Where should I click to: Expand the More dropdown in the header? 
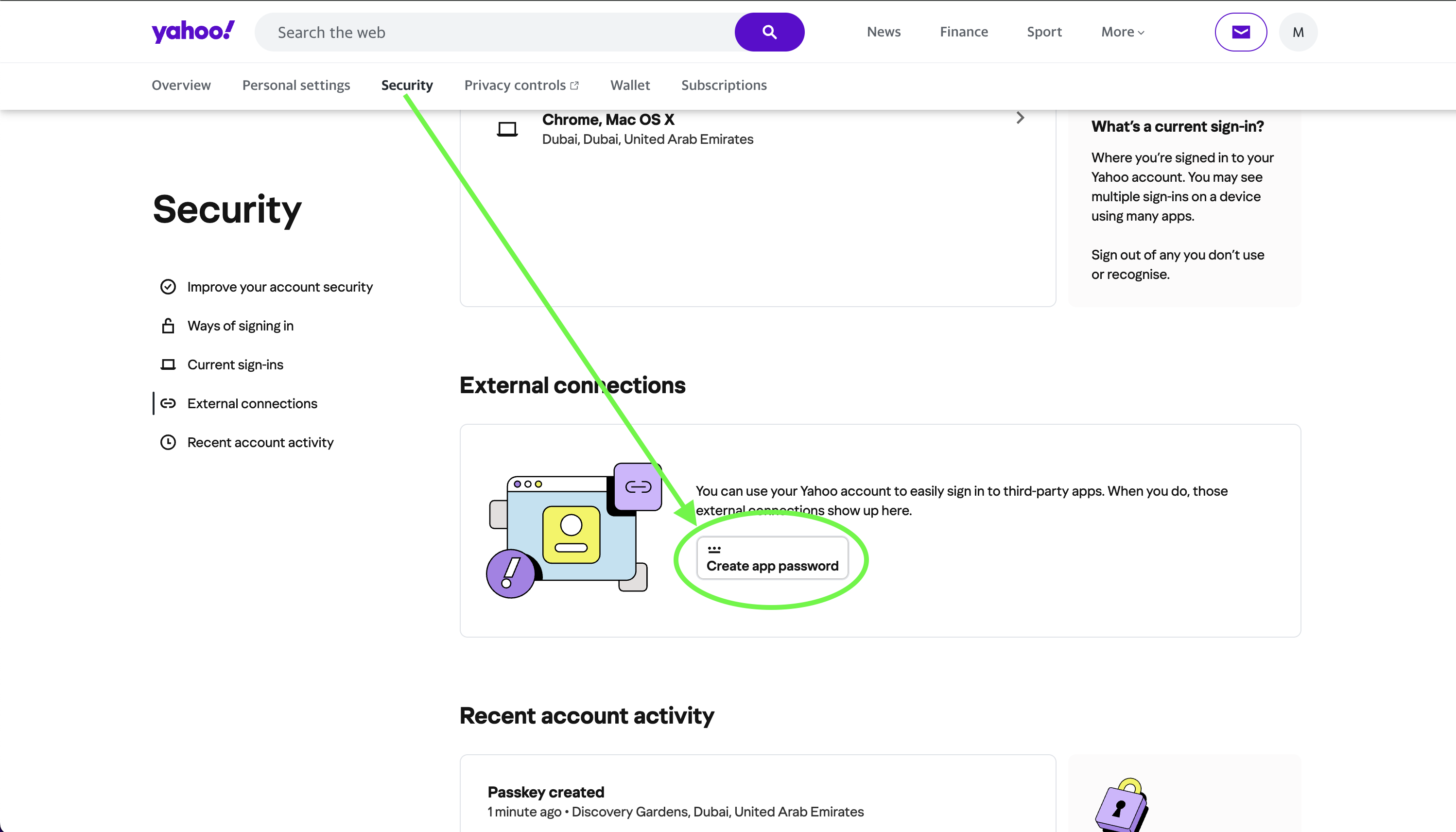(1122, 32)
